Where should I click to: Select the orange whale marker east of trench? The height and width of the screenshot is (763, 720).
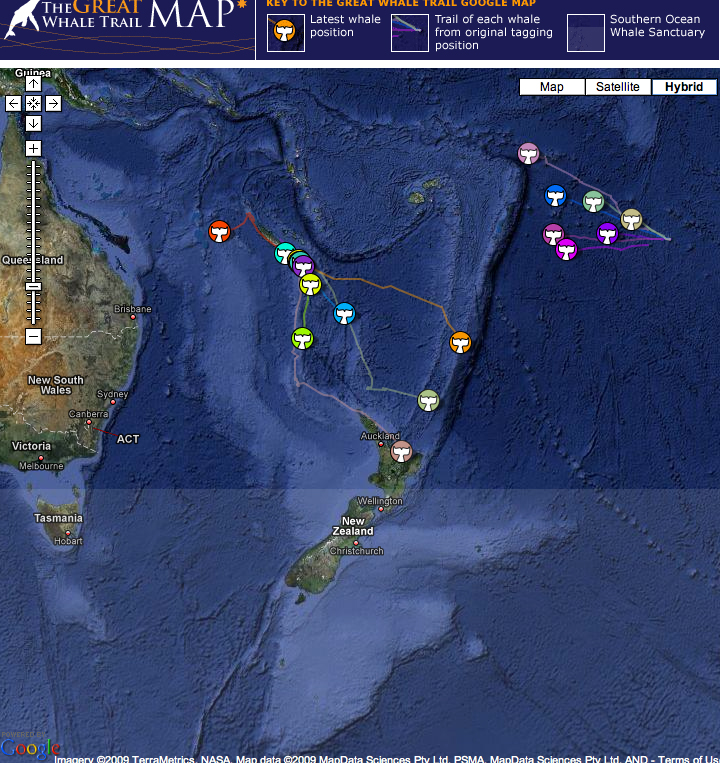tap(460, 343)
